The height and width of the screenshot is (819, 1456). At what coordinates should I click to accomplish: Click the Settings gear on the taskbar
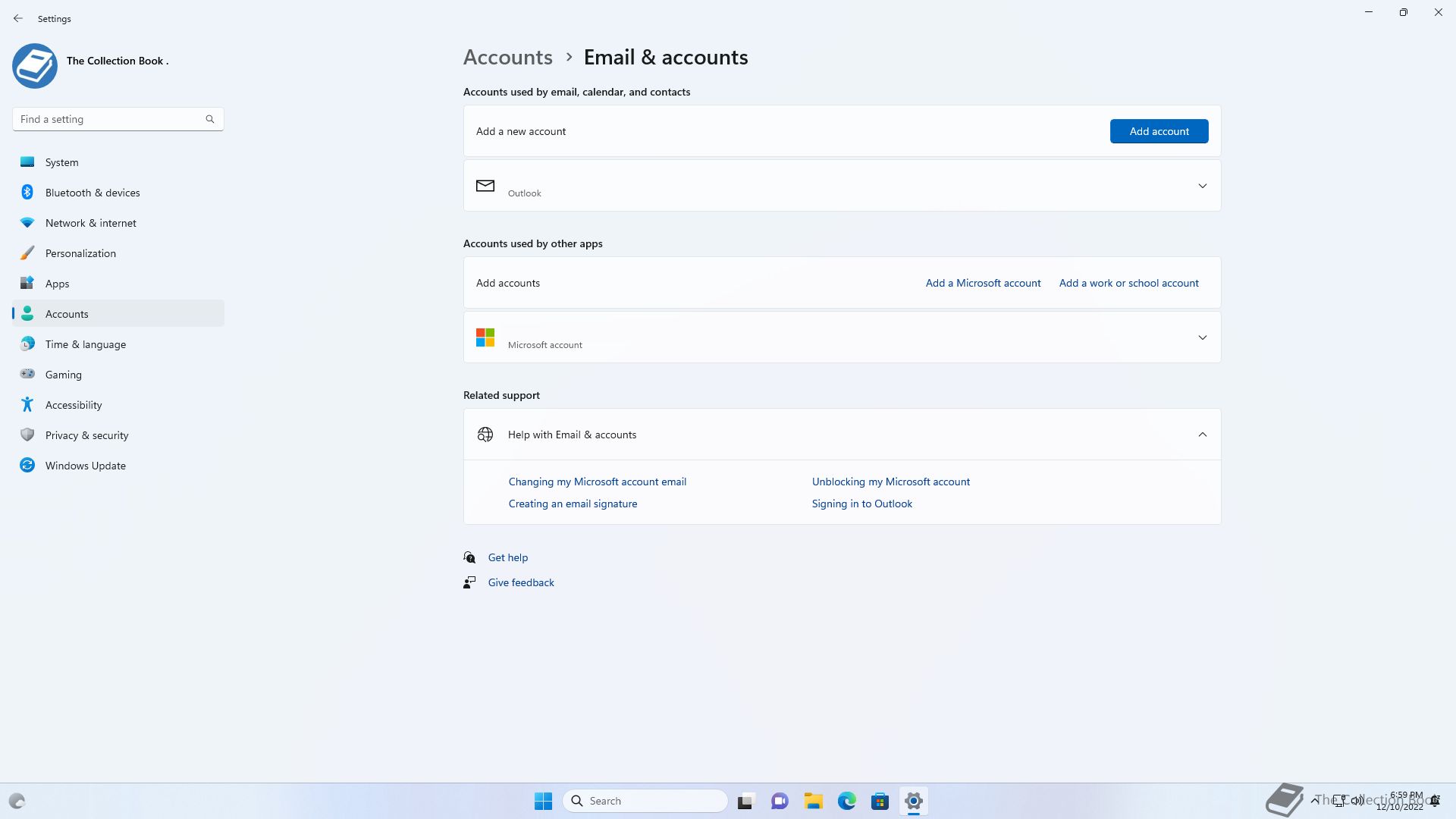click(x=913, y=801)
